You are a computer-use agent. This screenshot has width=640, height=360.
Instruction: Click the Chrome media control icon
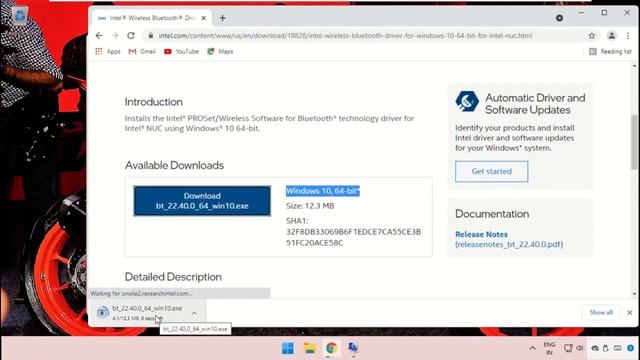click(559, 18)
